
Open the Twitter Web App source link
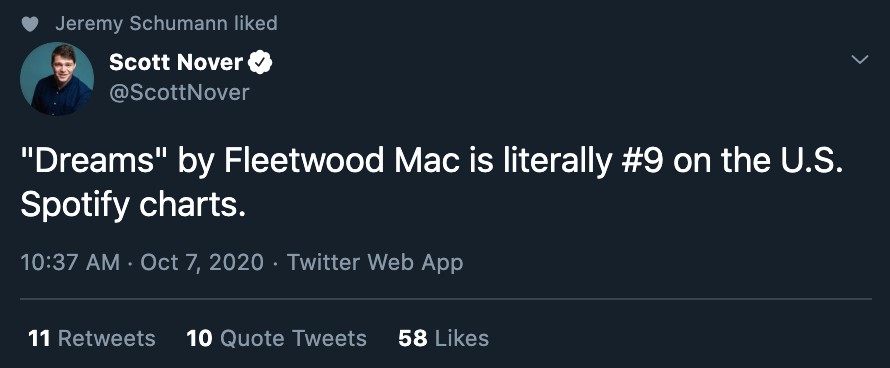tap(375, 262)
